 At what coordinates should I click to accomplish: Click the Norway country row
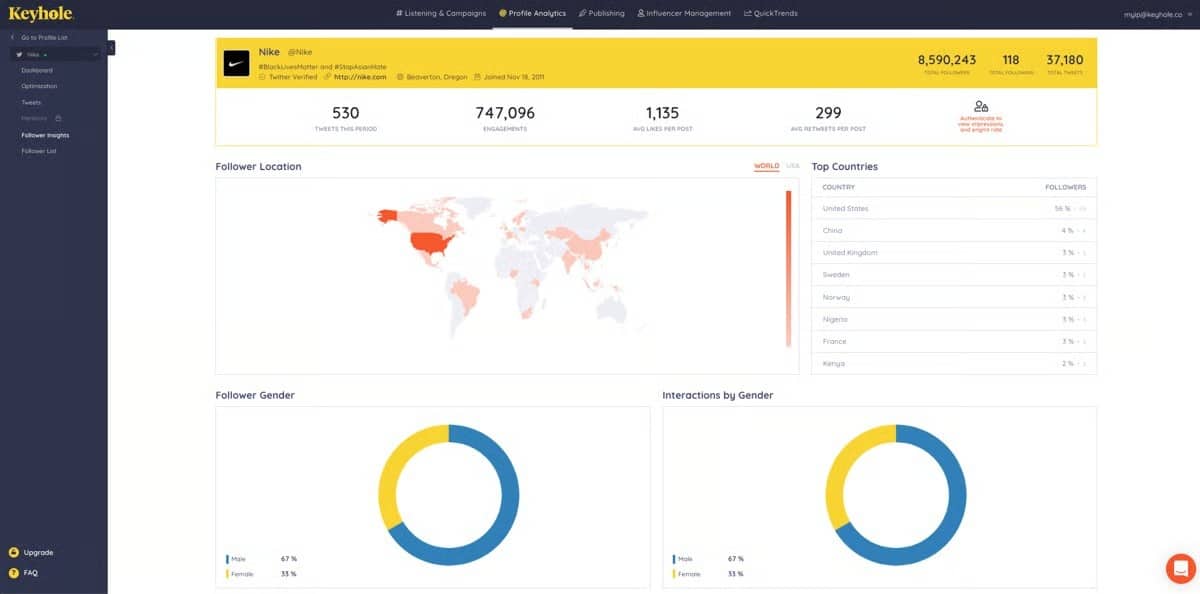tap(954, 297)
